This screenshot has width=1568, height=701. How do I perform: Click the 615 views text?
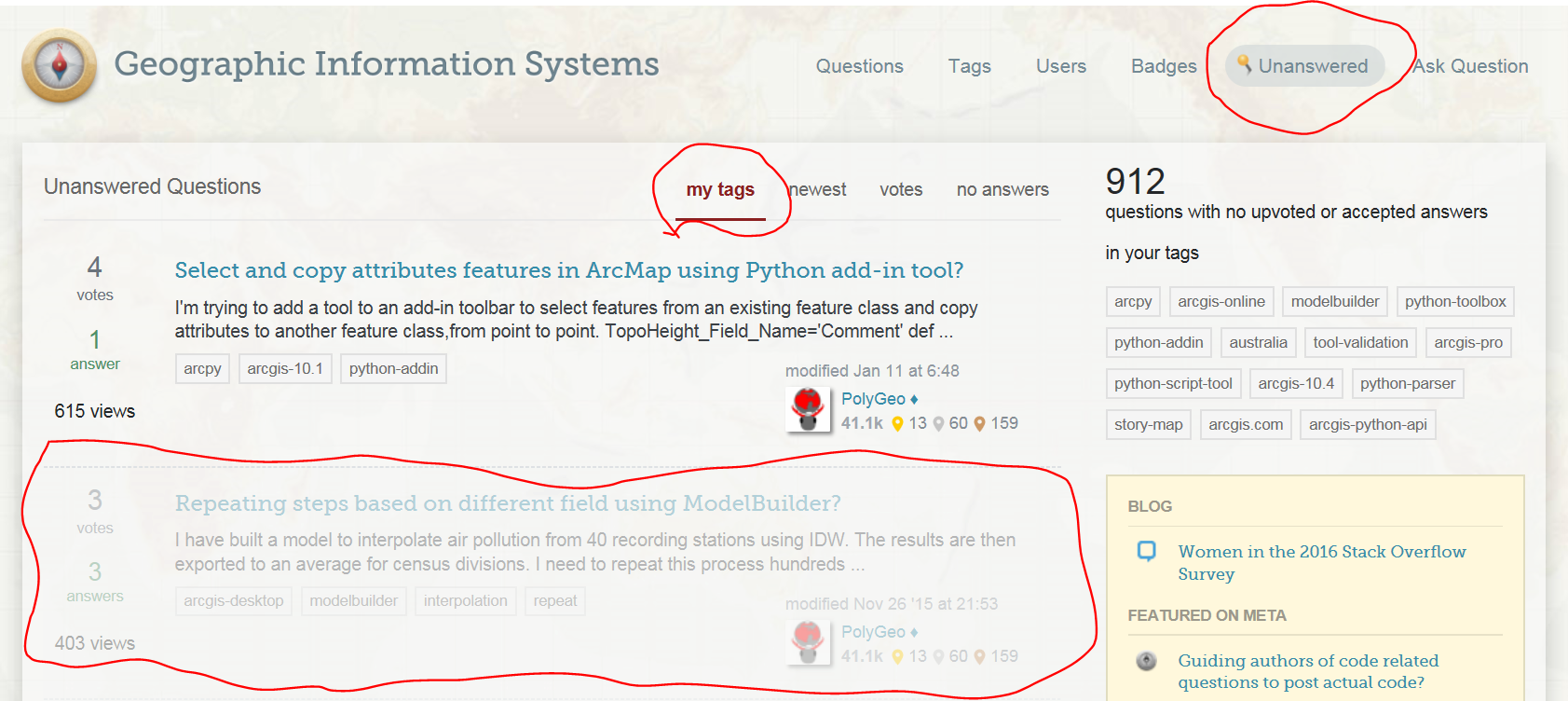(95, 411)
